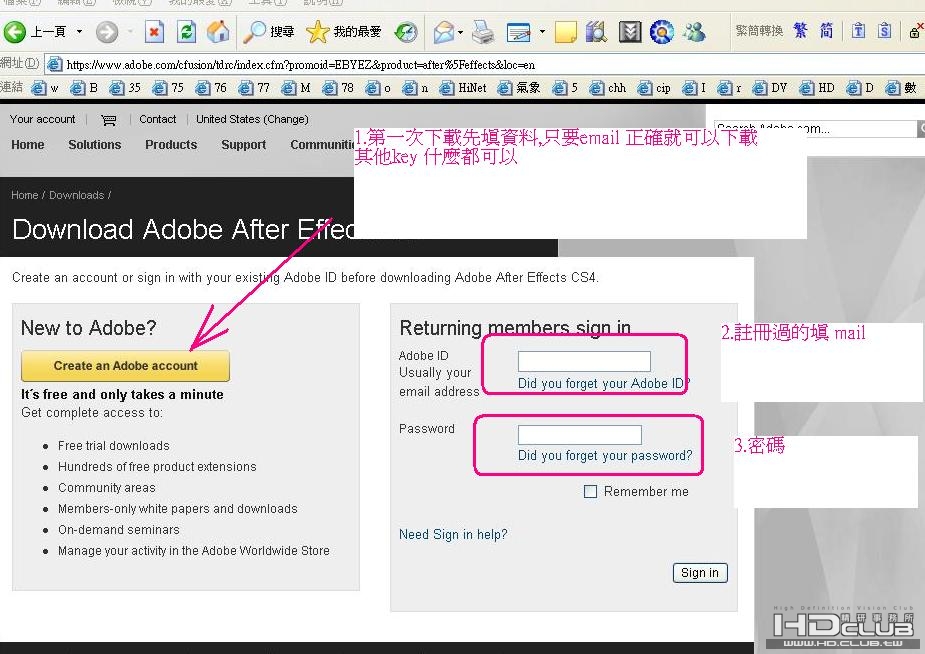Go to the browser Home page icon
925x654 pixels.
218,32
